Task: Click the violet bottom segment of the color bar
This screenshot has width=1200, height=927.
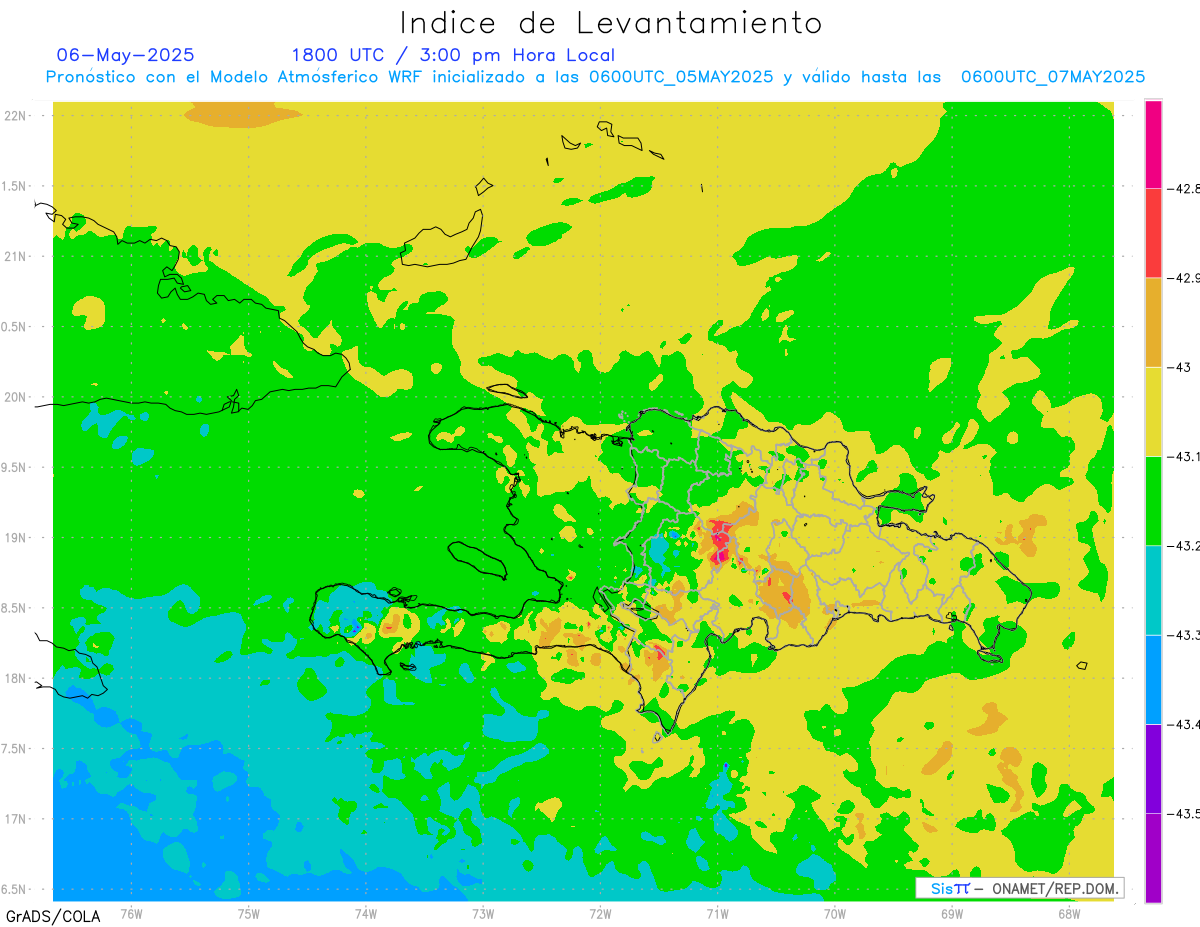Action: pyautogui.click(x=1153, y=858)
